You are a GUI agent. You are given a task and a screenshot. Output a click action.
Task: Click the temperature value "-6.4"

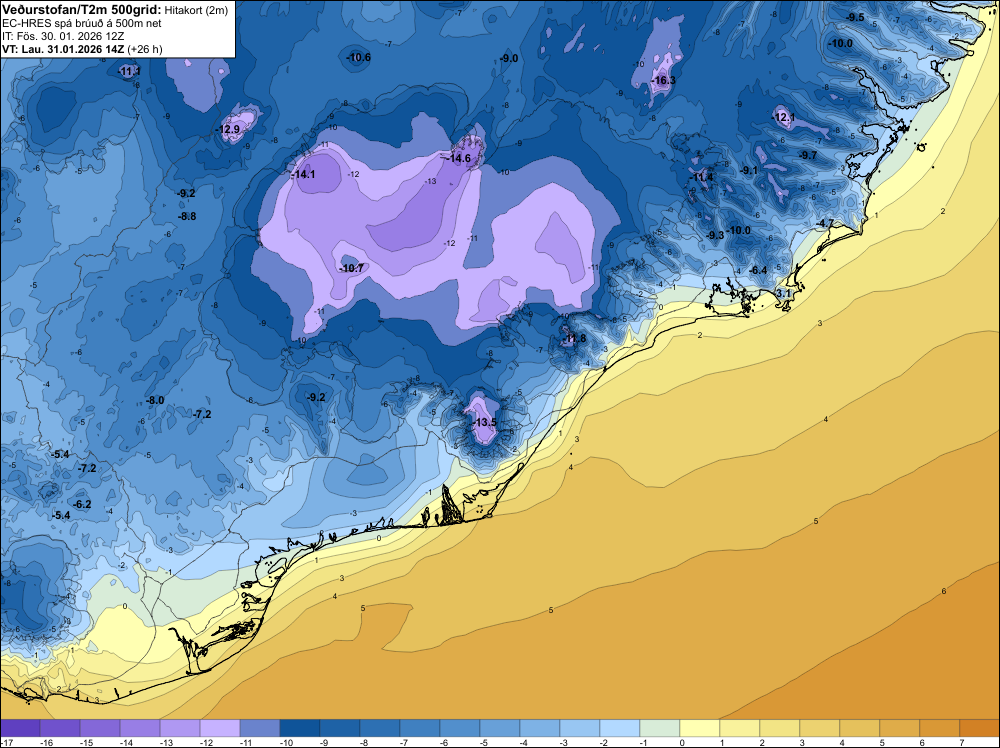coord(758,270)
